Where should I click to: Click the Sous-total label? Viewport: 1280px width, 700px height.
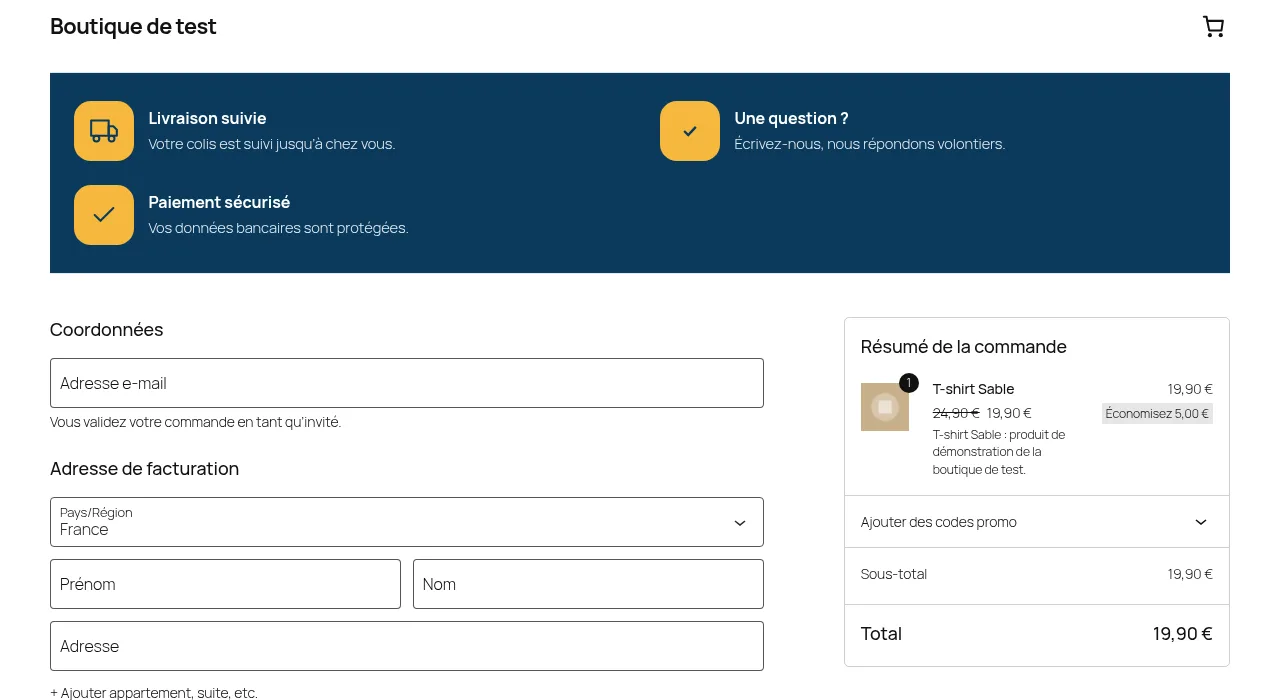[894, 574]
